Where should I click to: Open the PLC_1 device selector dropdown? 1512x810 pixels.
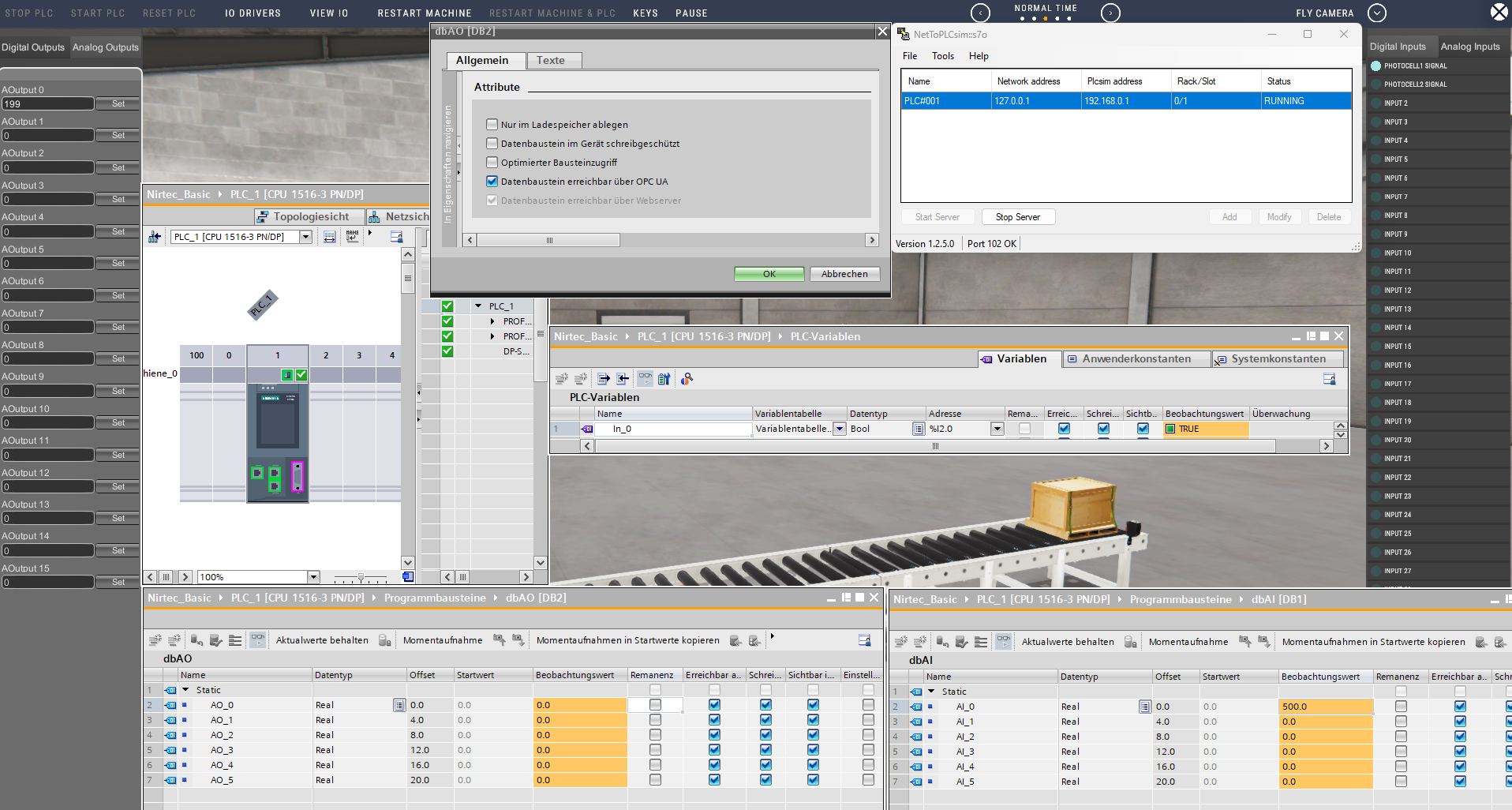[305, 237]
